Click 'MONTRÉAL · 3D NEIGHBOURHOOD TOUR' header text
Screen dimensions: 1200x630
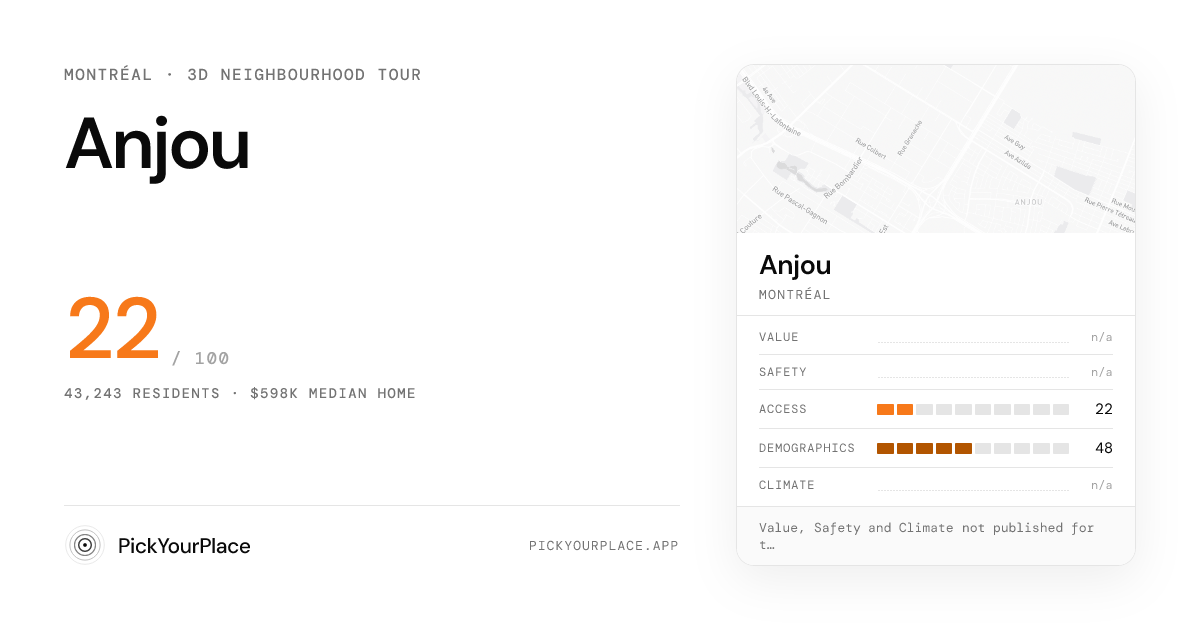tap(243, 75)
